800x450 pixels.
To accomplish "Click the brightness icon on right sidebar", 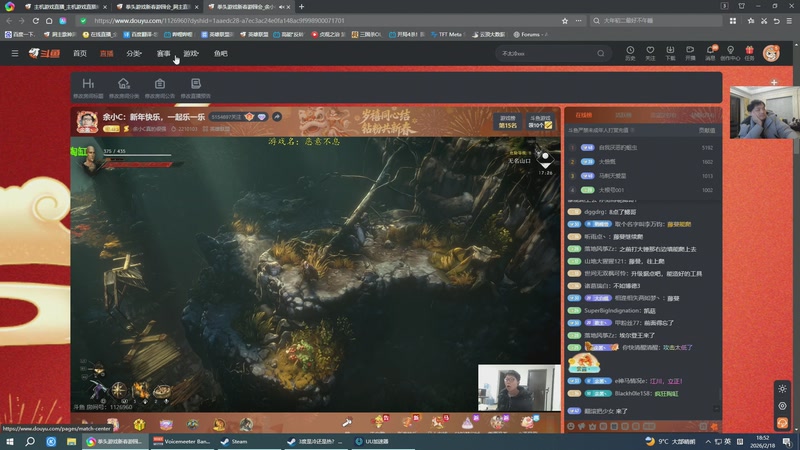I will pos(782,389).
